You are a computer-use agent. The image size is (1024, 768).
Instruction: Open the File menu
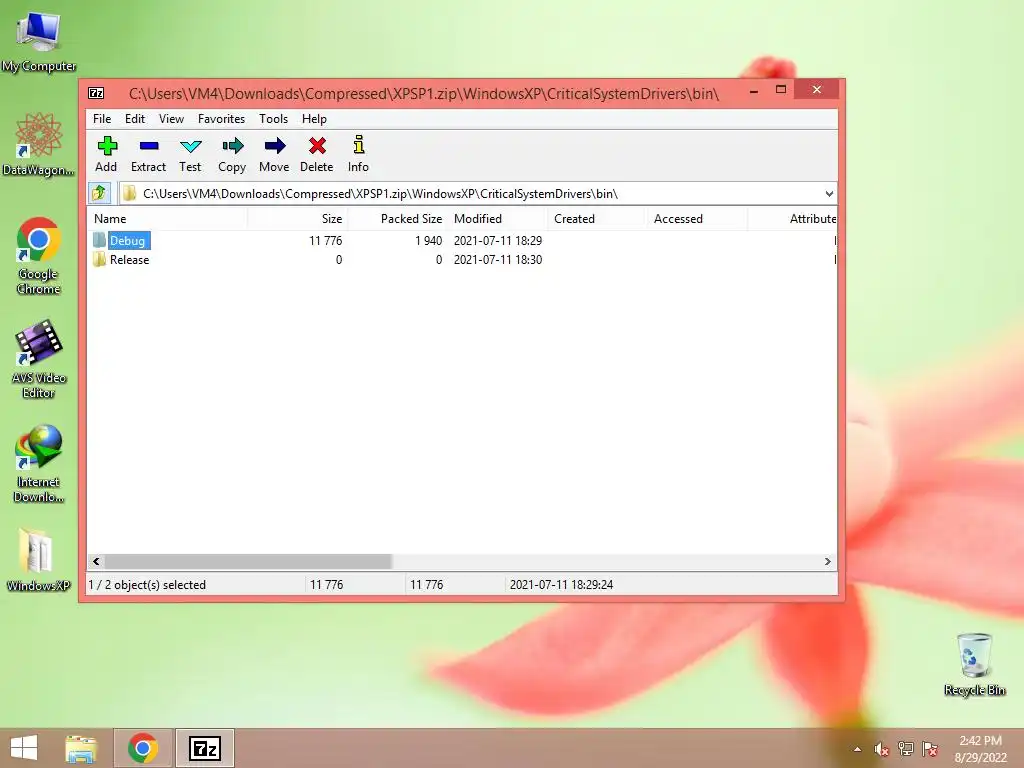pos(102,119)
